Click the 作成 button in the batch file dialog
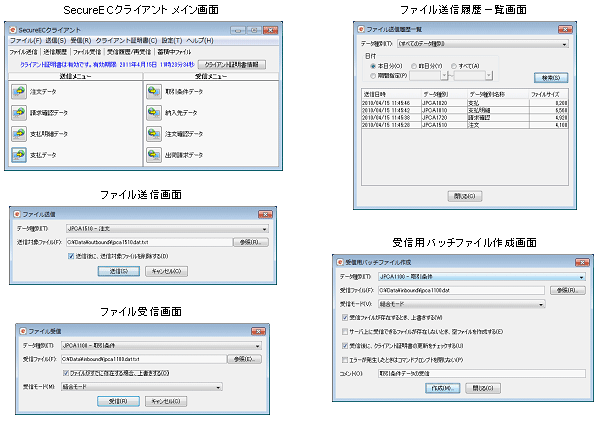This screenshot has height=421, width=599. (x=443, y=388)
